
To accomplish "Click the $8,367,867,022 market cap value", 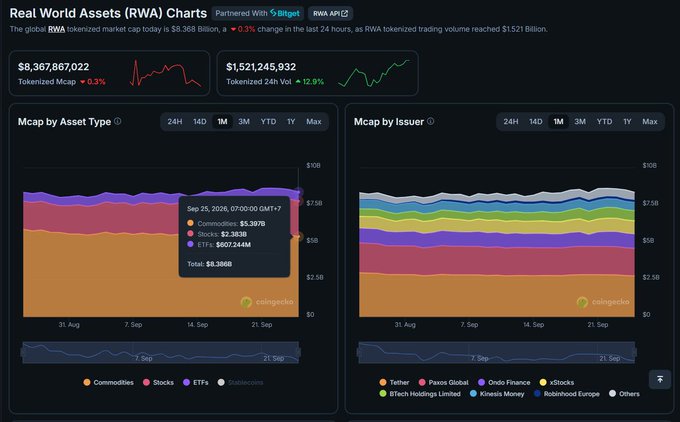I will tap(53, 67).
